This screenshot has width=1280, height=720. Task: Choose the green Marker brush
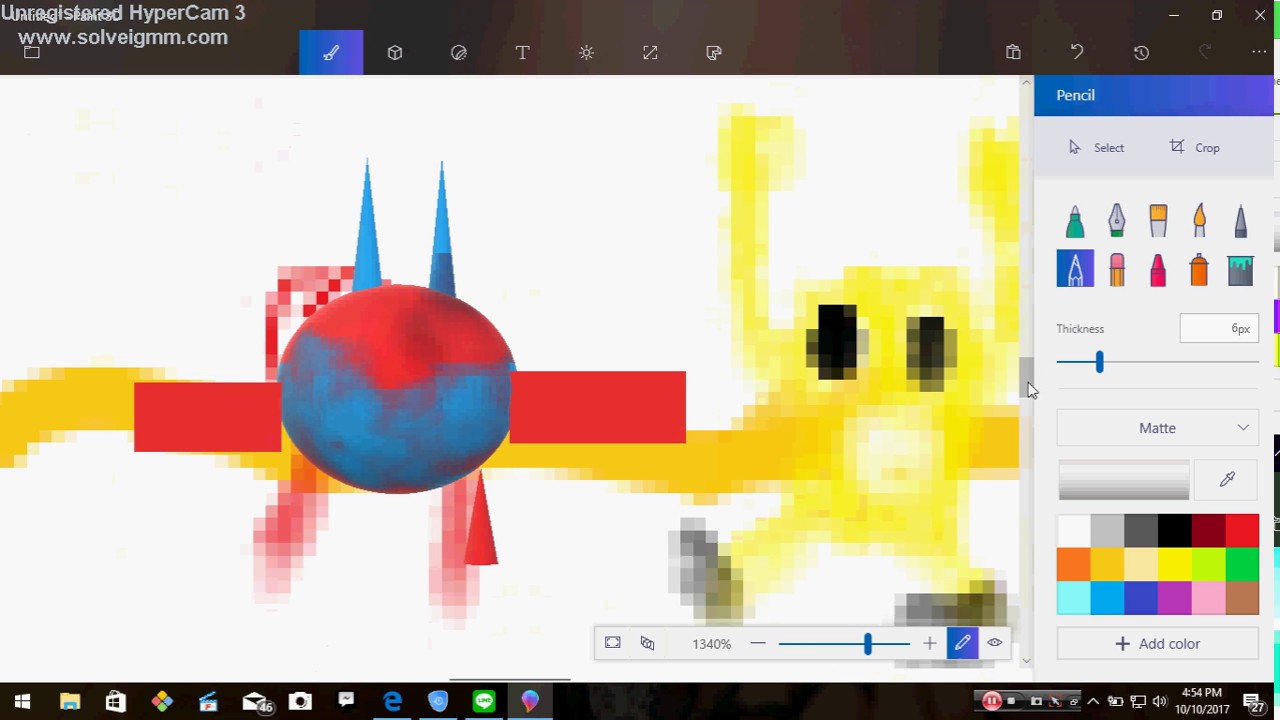1075,221
